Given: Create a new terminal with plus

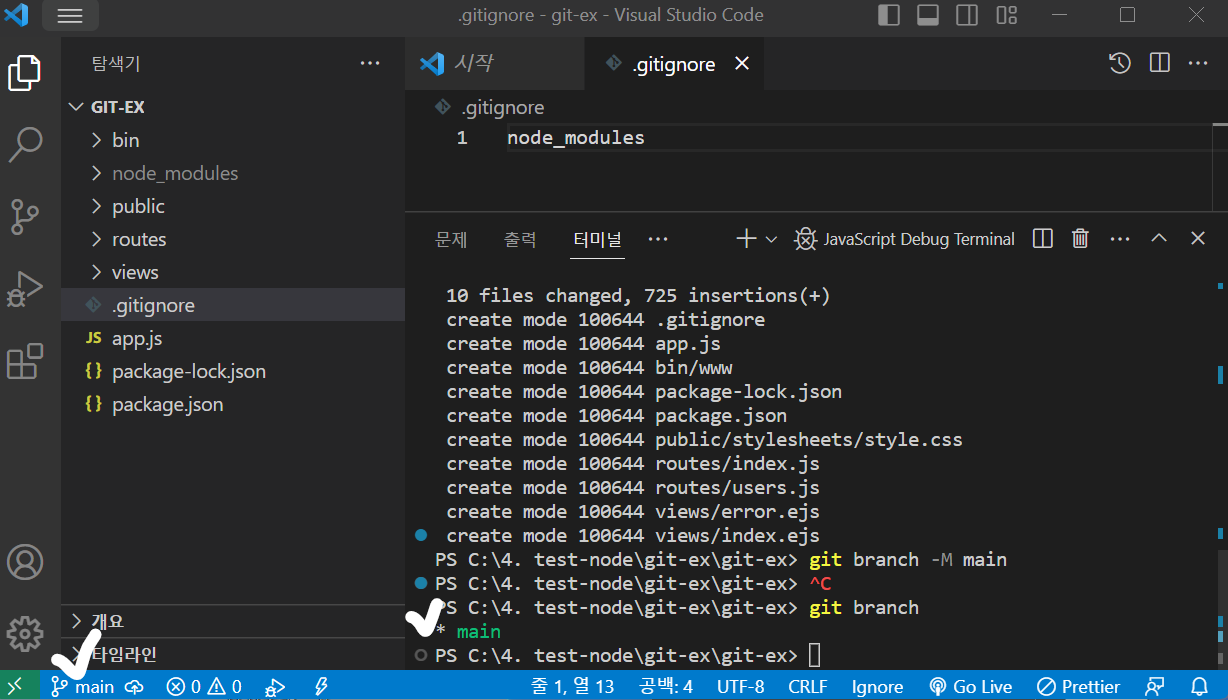Looking at the screenshot, I should point(746,239).
